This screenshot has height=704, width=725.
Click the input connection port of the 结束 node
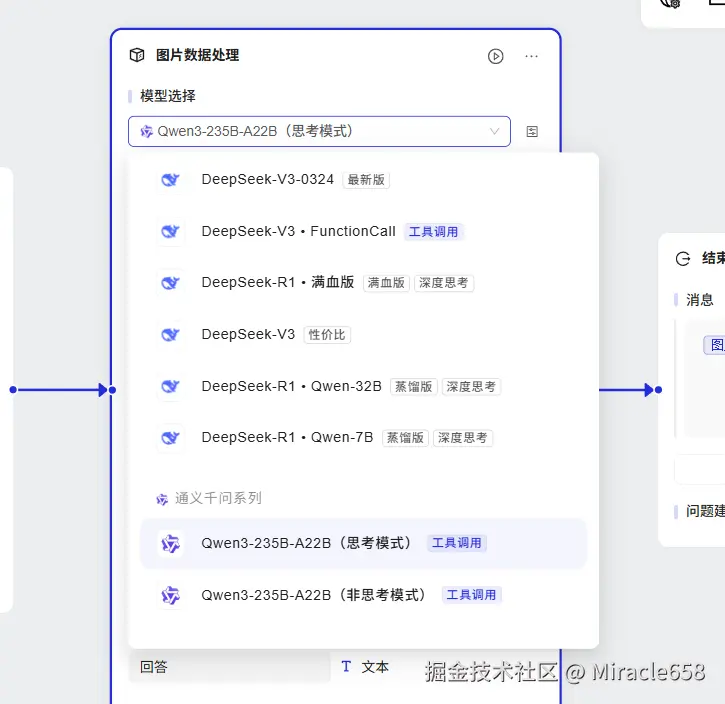(658, 390)
